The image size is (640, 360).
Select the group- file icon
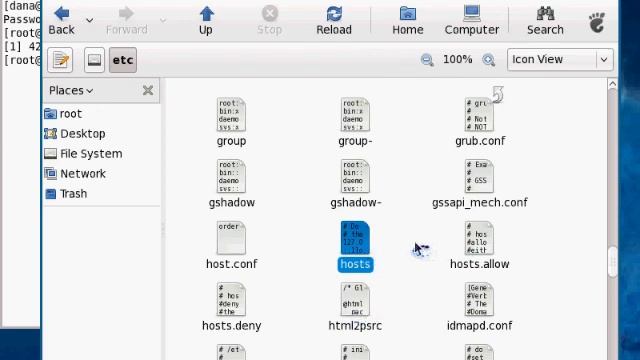(x=355, y=114)
